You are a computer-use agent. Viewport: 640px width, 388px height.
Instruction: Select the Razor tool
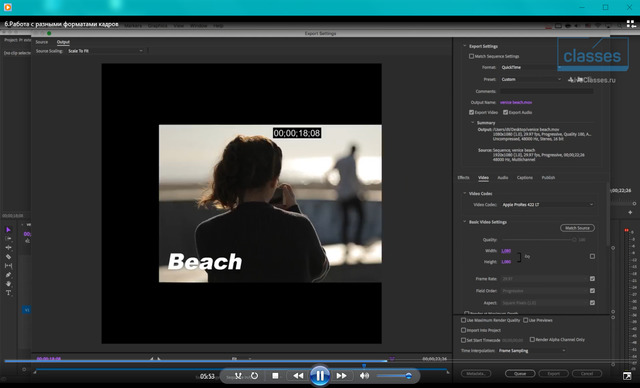click(8, 257)
